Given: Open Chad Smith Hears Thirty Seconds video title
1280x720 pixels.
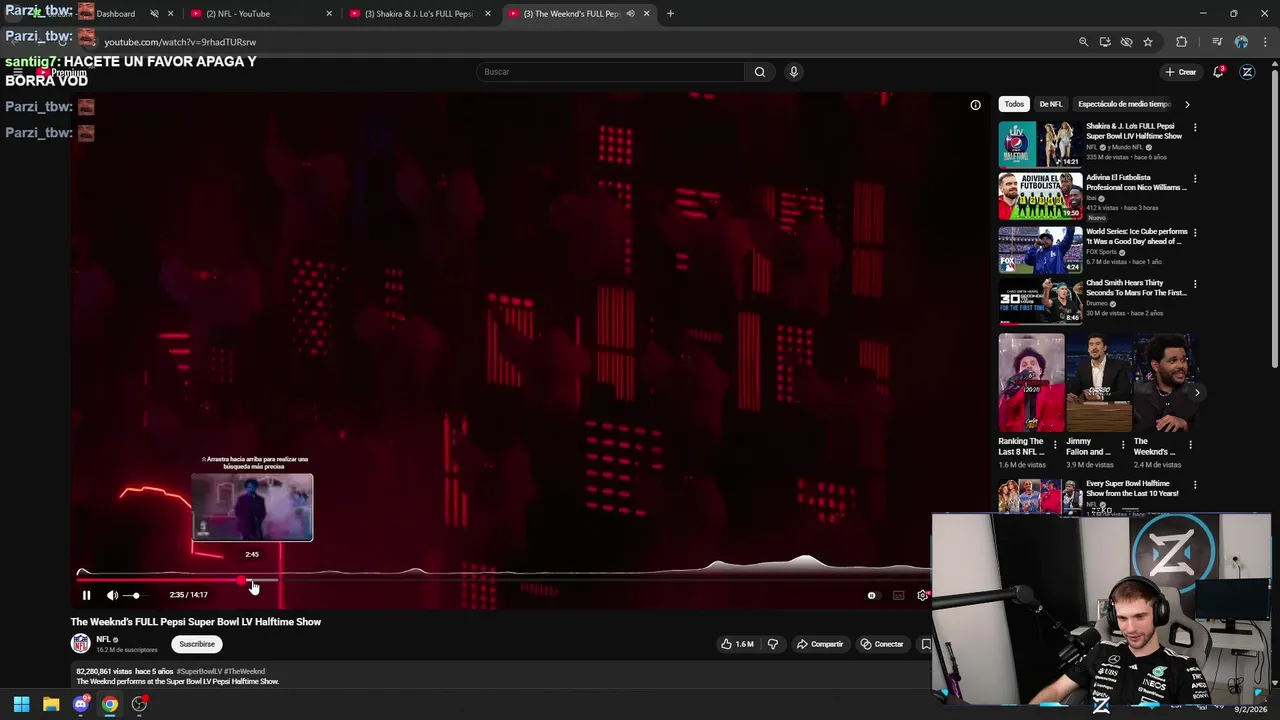Looking at the screenshot, I should 1136,288.
